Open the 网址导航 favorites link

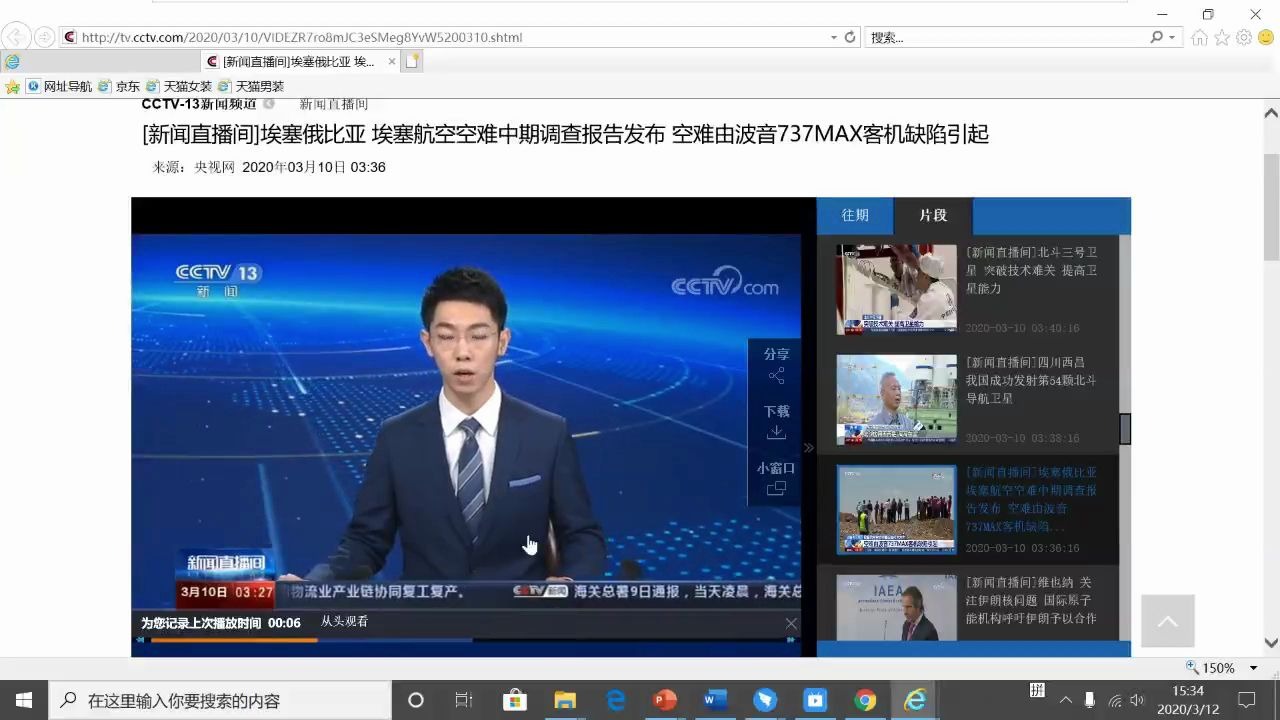coord(59,87)
